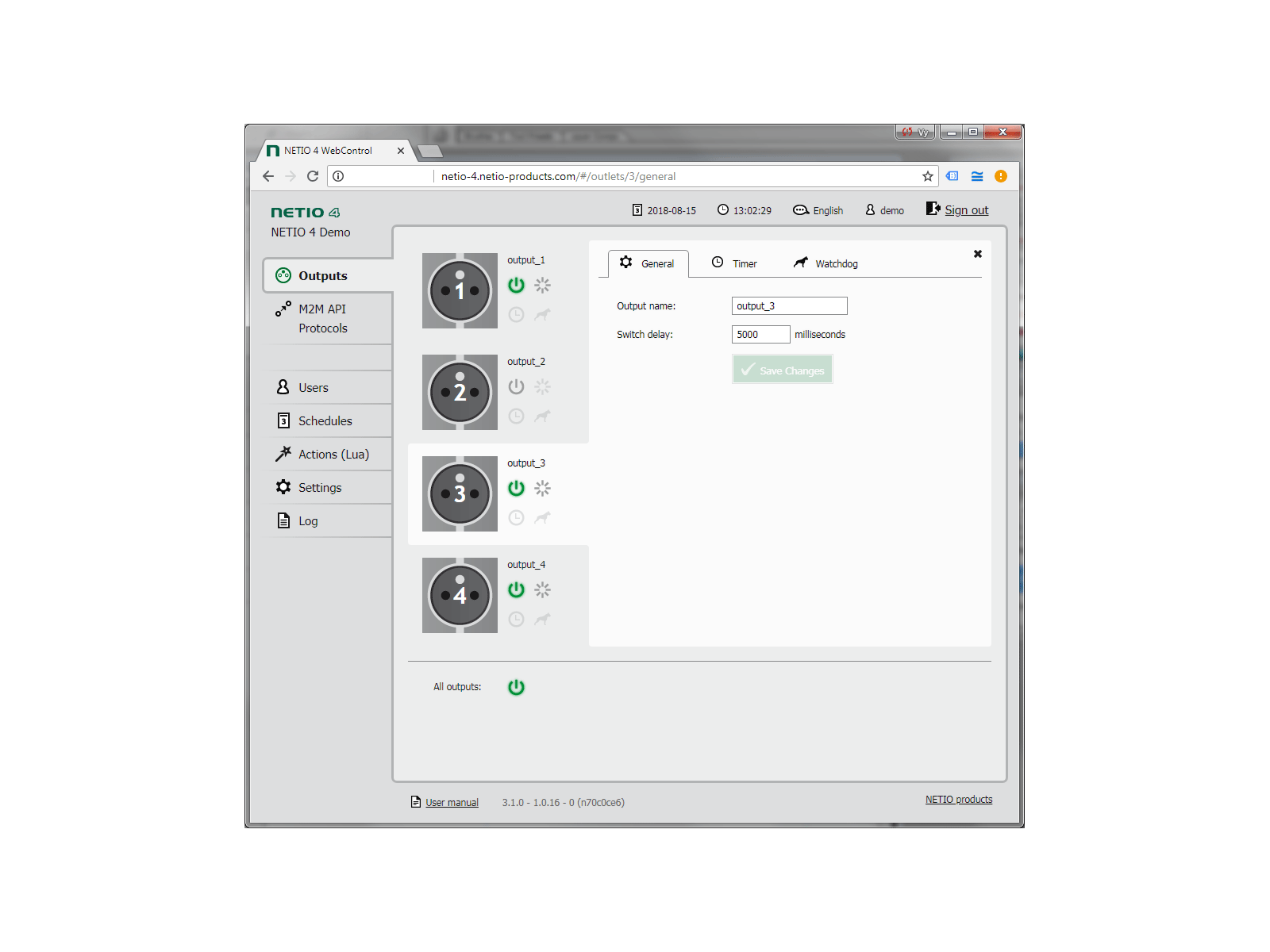1270x952 pixels.
Task: Click the Save Changes button
Action: pos(782,370)
